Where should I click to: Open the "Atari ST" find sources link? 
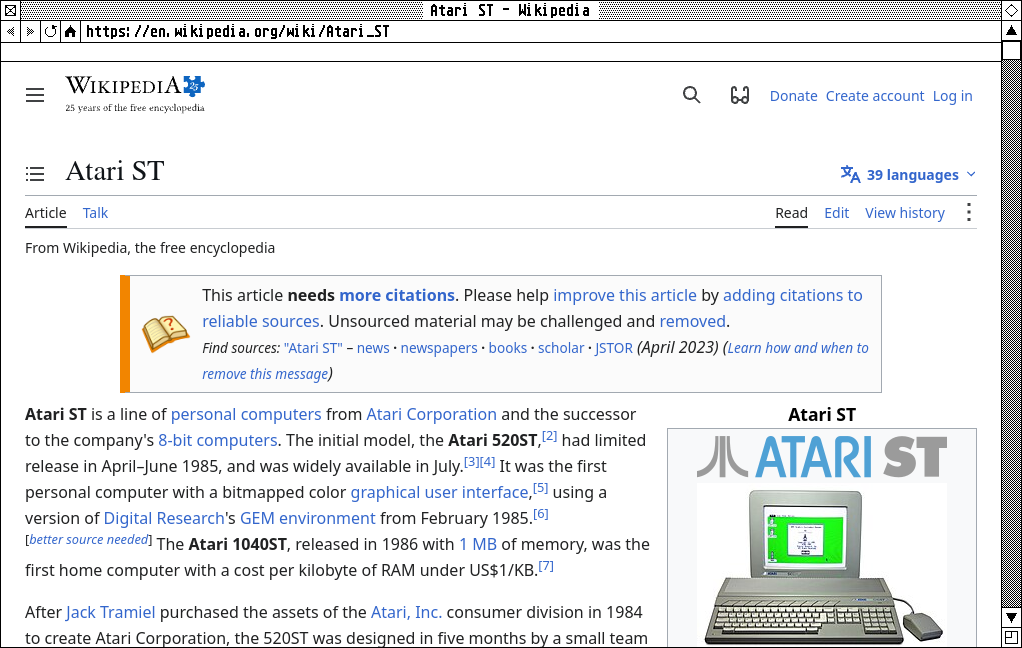pos(313,348)
